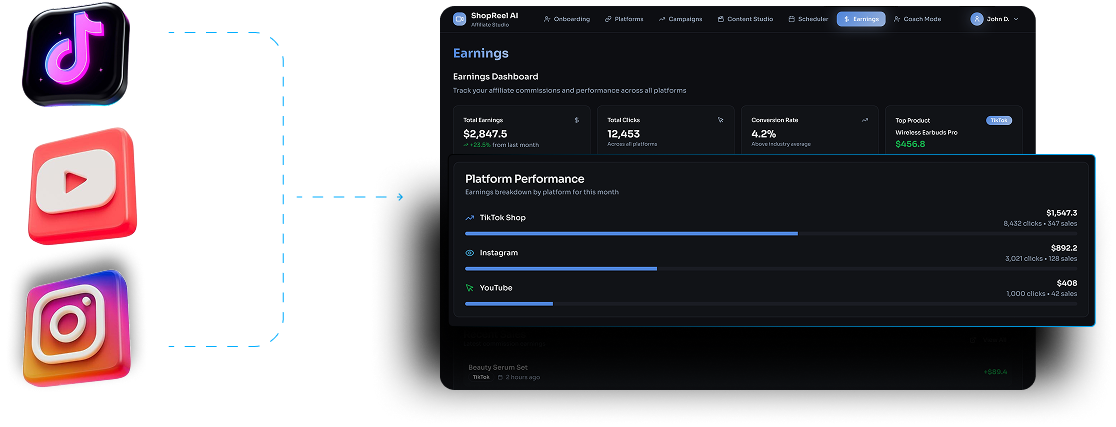Screen dimensions: 1116x427
Task: Click the trend icon in Conversion Rate card
Action: [864, 120]
